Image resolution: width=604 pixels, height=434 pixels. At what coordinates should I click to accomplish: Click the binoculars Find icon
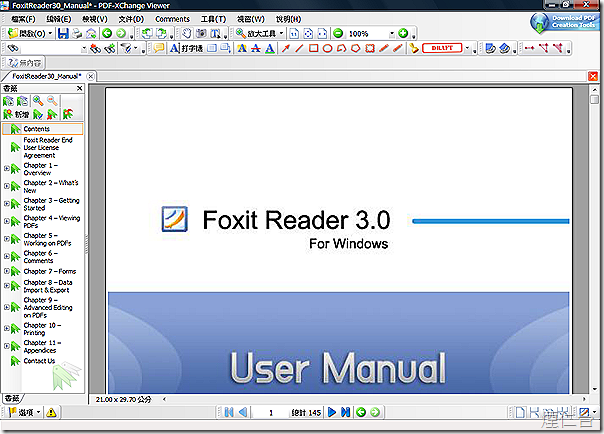point(13,48)
